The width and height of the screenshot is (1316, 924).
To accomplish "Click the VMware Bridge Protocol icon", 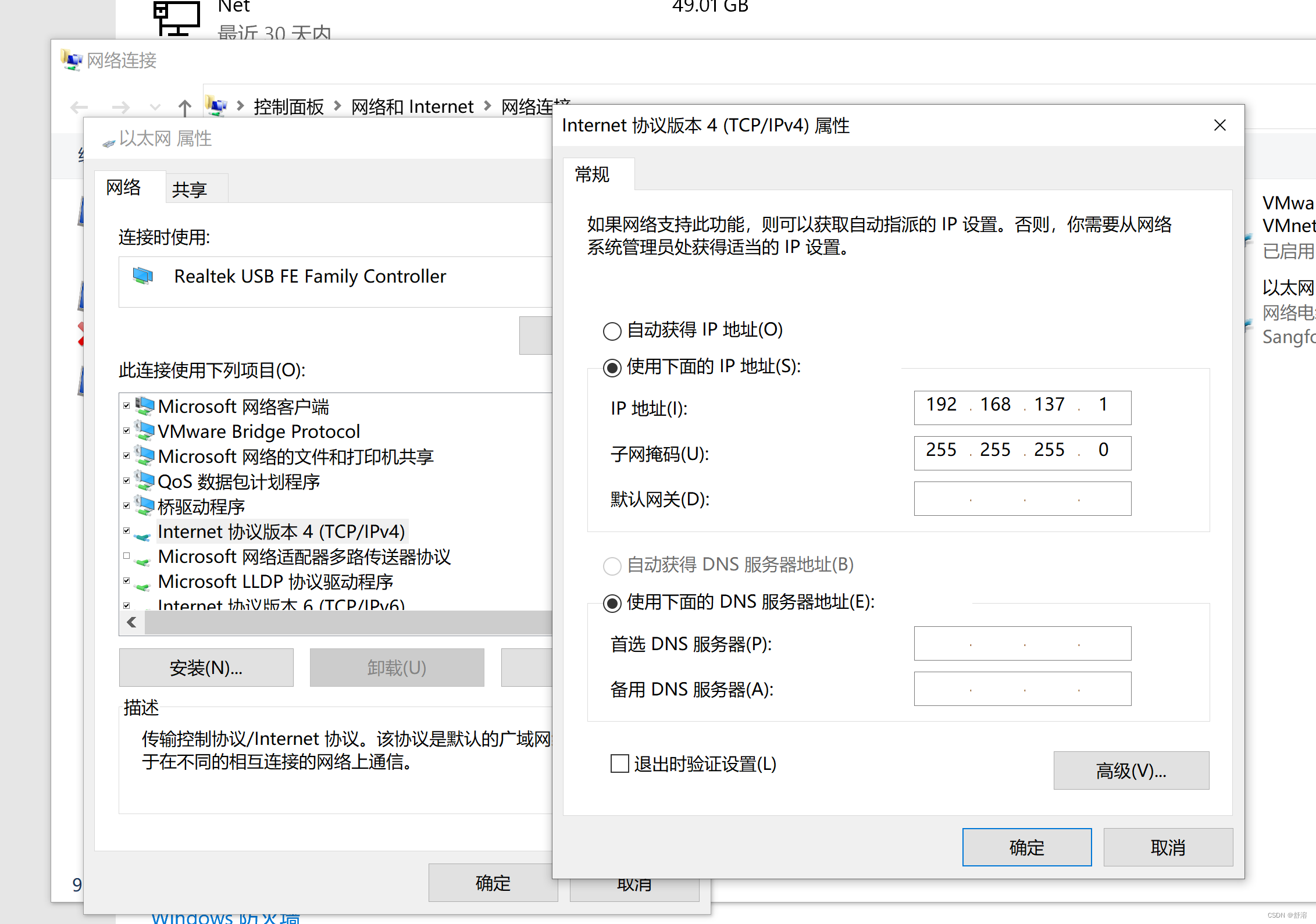I will pos(144,431).
